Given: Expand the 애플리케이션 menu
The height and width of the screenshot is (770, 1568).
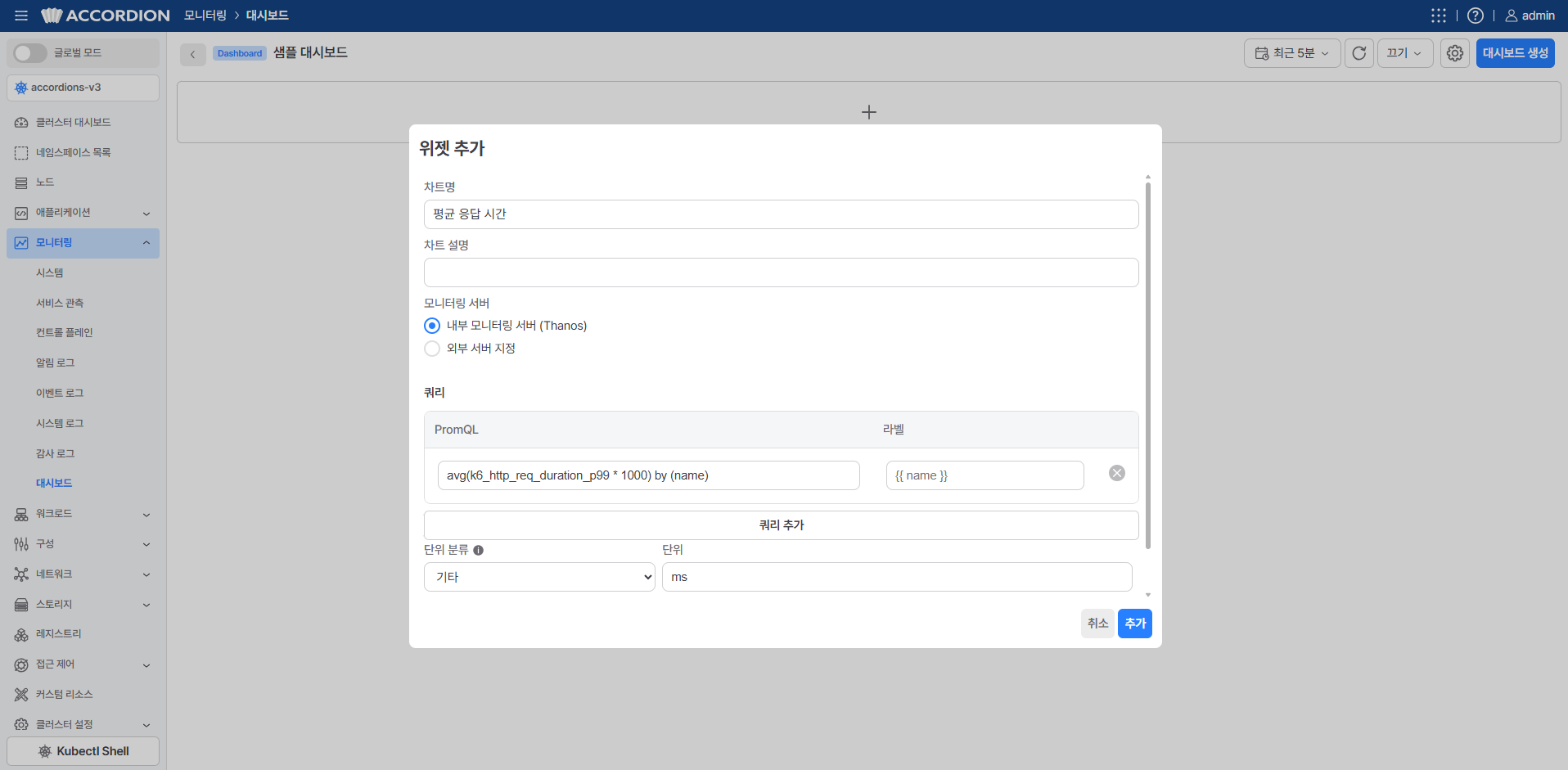Looking at the screenshot, I should click(83, 213).
